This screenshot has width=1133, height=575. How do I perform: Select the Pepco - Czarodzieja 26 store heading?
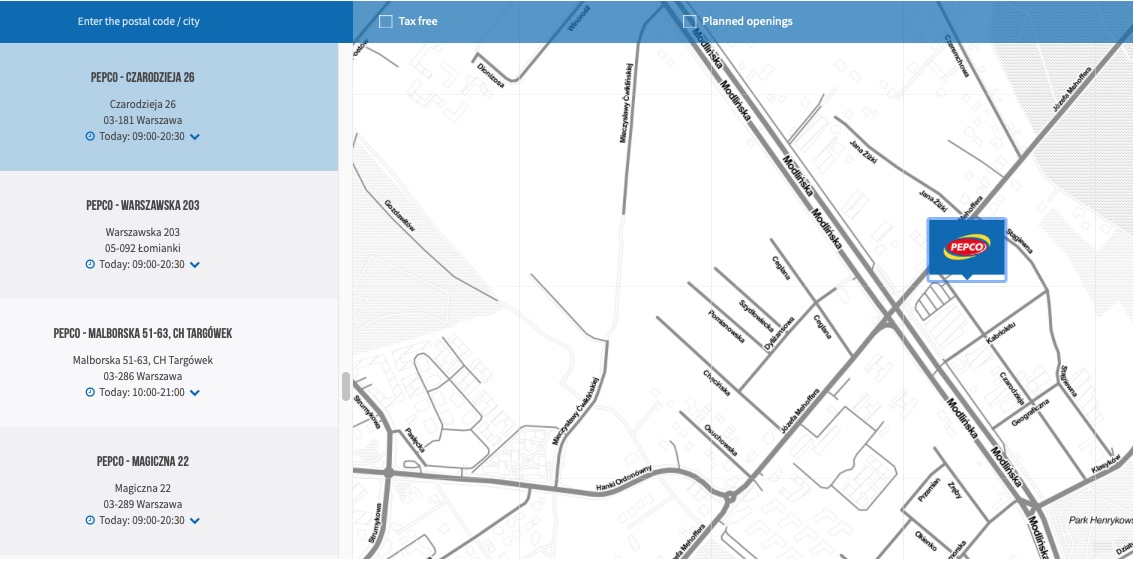pos(143,77)
